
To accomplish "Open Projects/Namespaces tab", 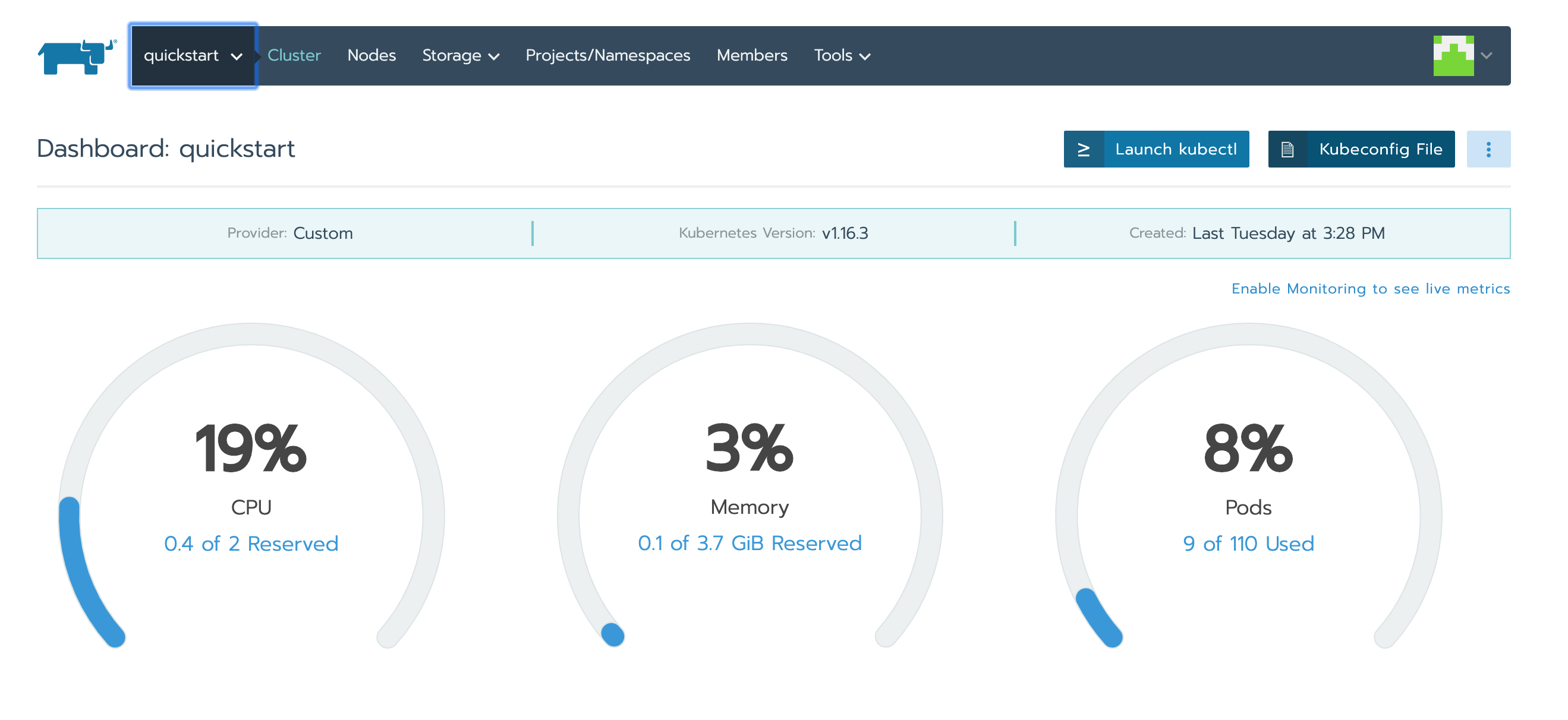I will pos(607,55).
